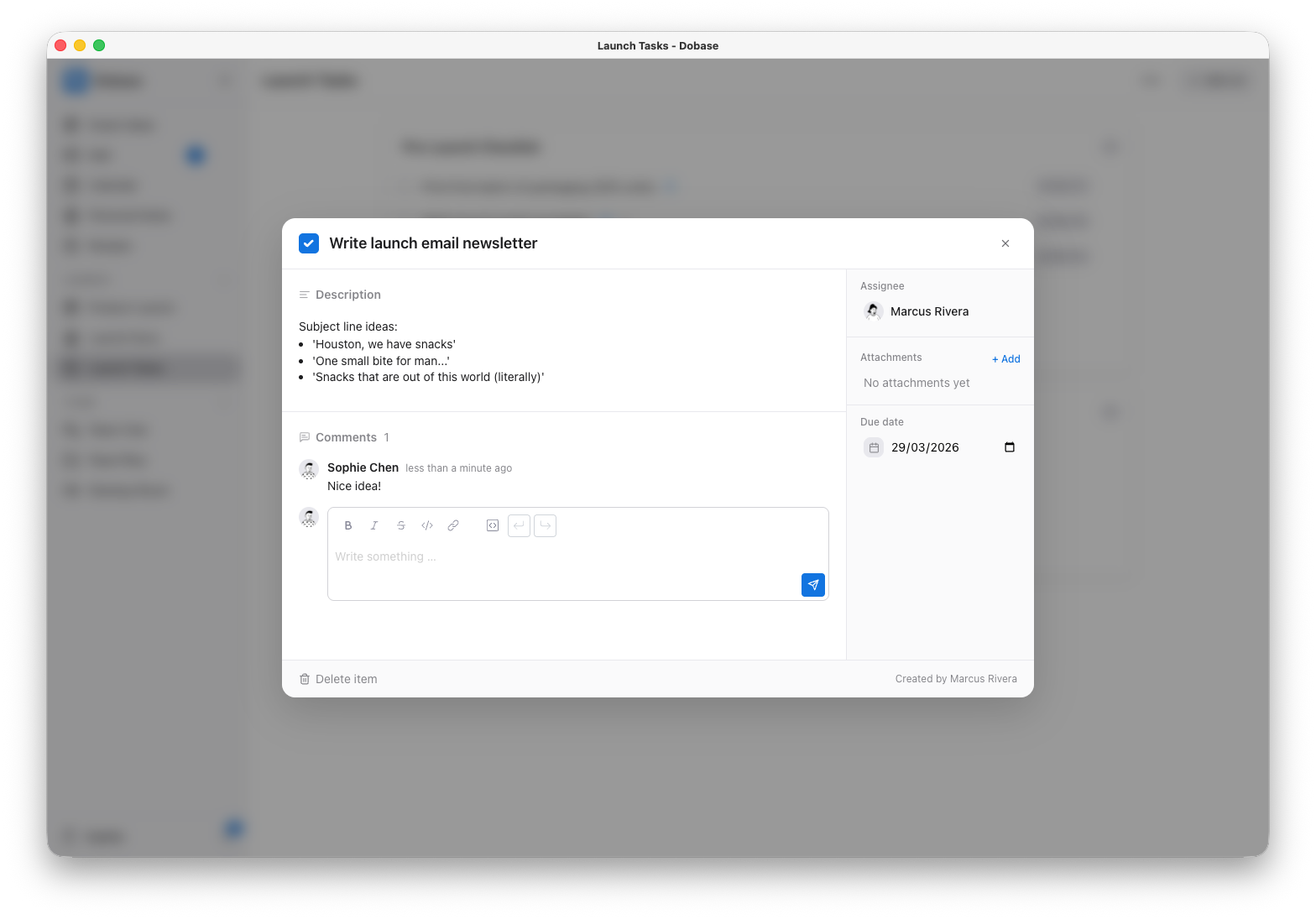The height and width of the screenshot is (919, 1316).
Task: Click bullet 'Snacks that are out of this world'
Action: coord(428,377)
